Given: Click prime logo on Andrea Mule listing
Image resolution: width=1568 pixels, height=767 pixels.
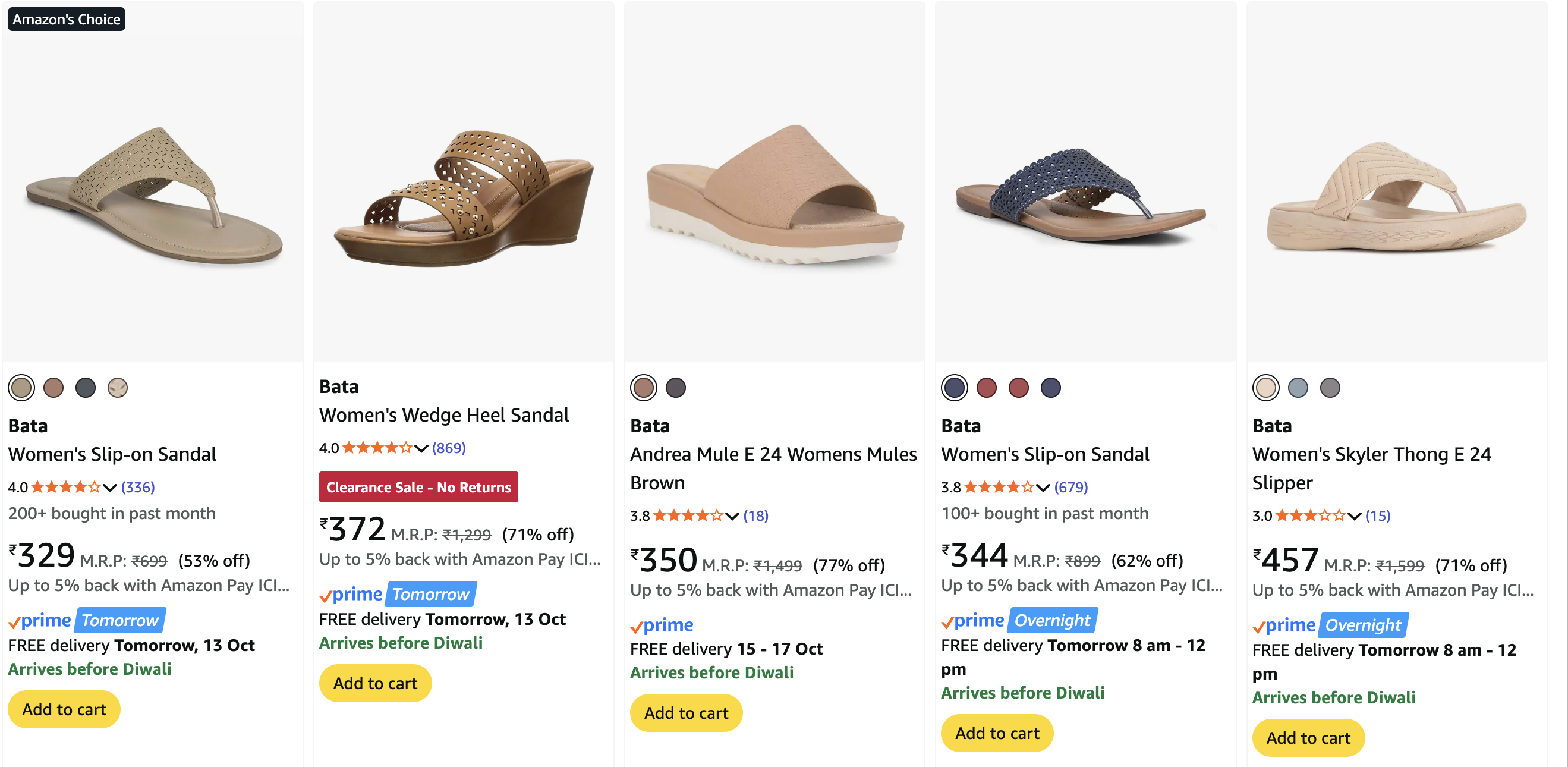Looking at the screenshot, I should click(662, 625).
